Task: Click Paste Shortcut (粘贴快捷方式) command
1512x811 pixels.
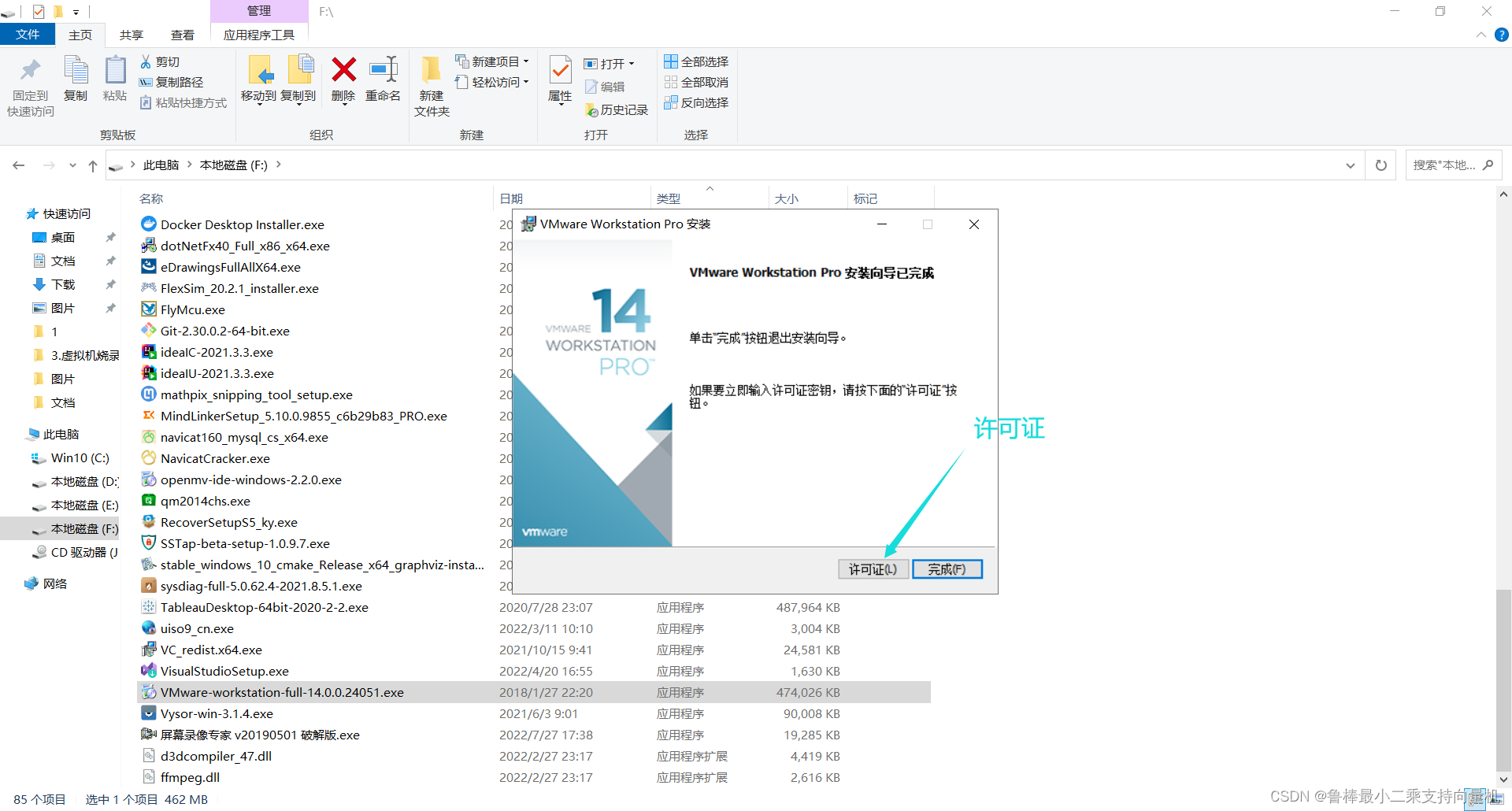Action: click(x=183, y=102)
